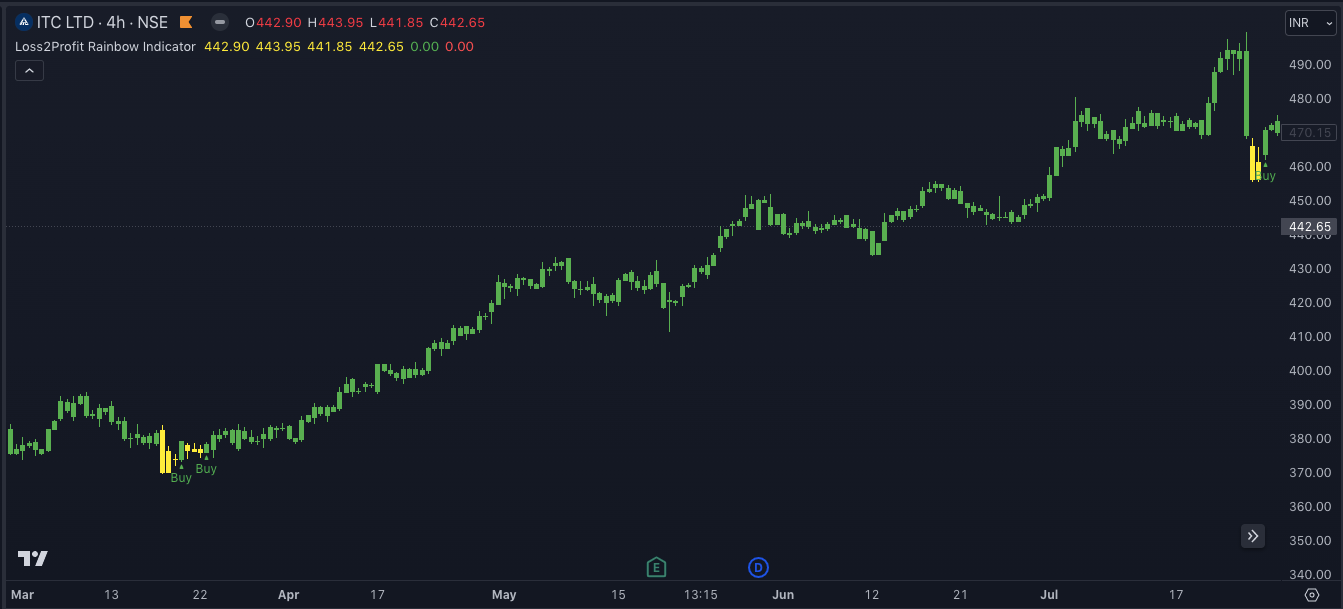Screen dimensions: 1343x609
Task: Open chart settings hexagon gear icon
Action: (1312, 595)
